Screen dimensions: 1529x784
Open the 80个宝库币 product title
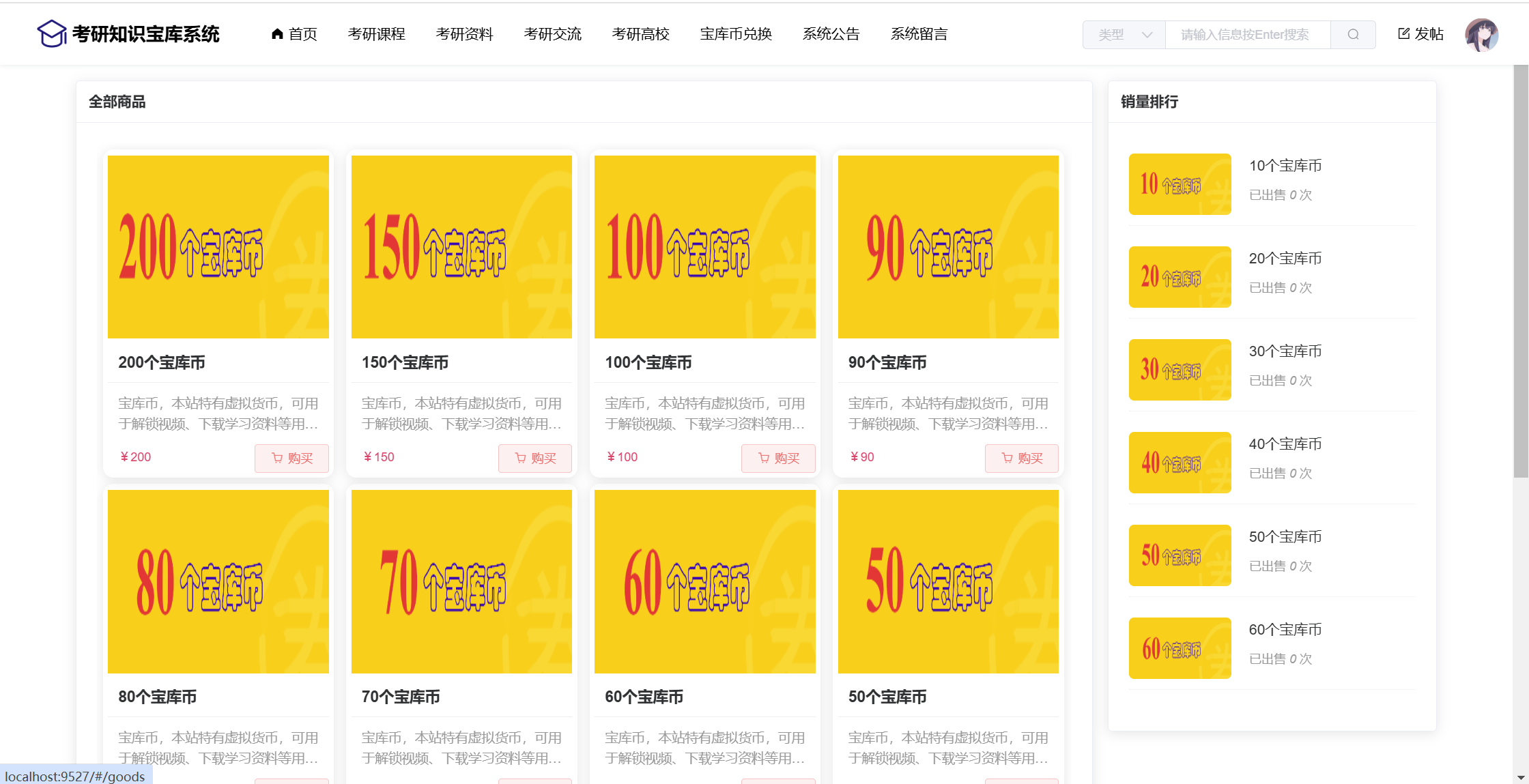(158, 697)
